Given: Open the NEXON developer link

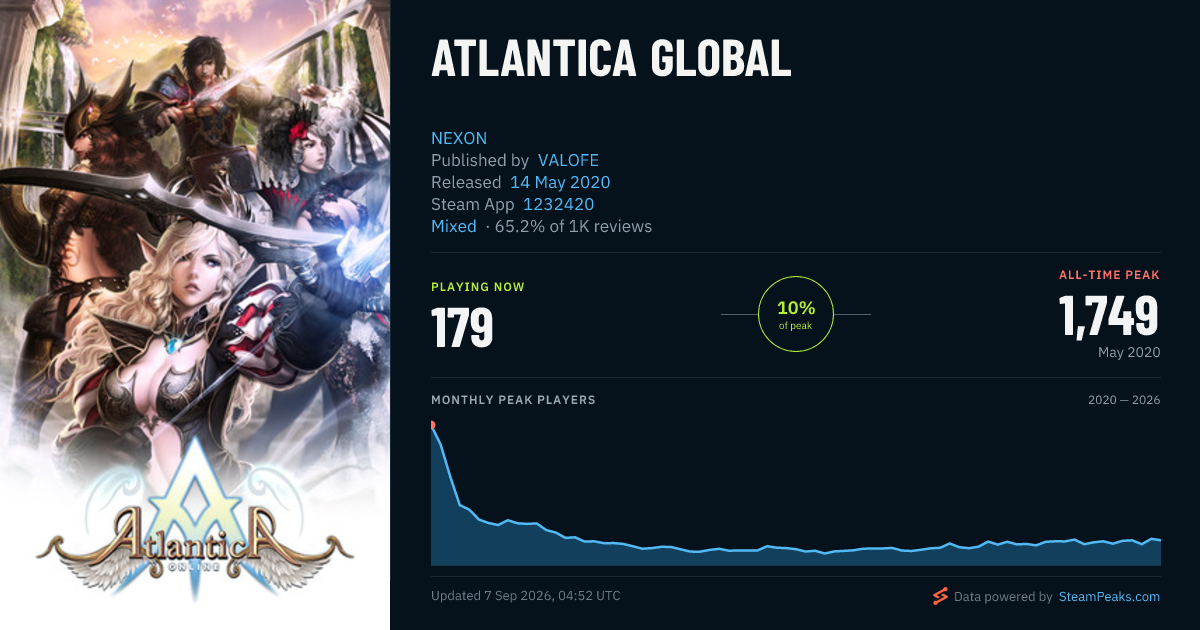Looking at the screenshot, I should tap(459, 138).
